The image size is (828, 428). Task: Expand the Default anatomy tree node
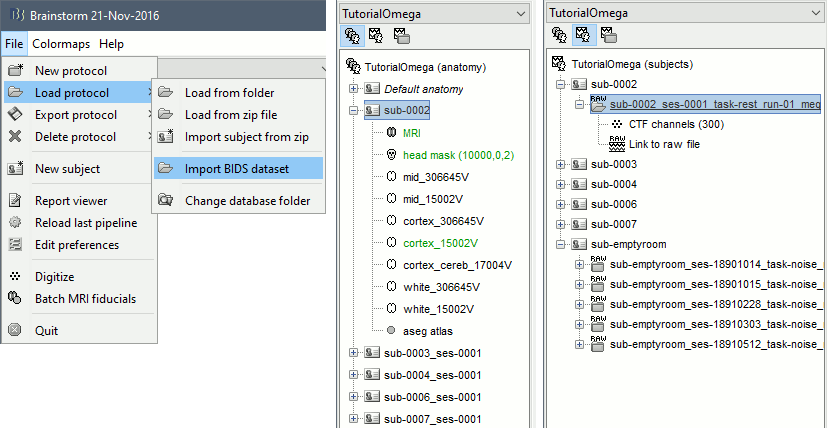click(x=353, y=89)
